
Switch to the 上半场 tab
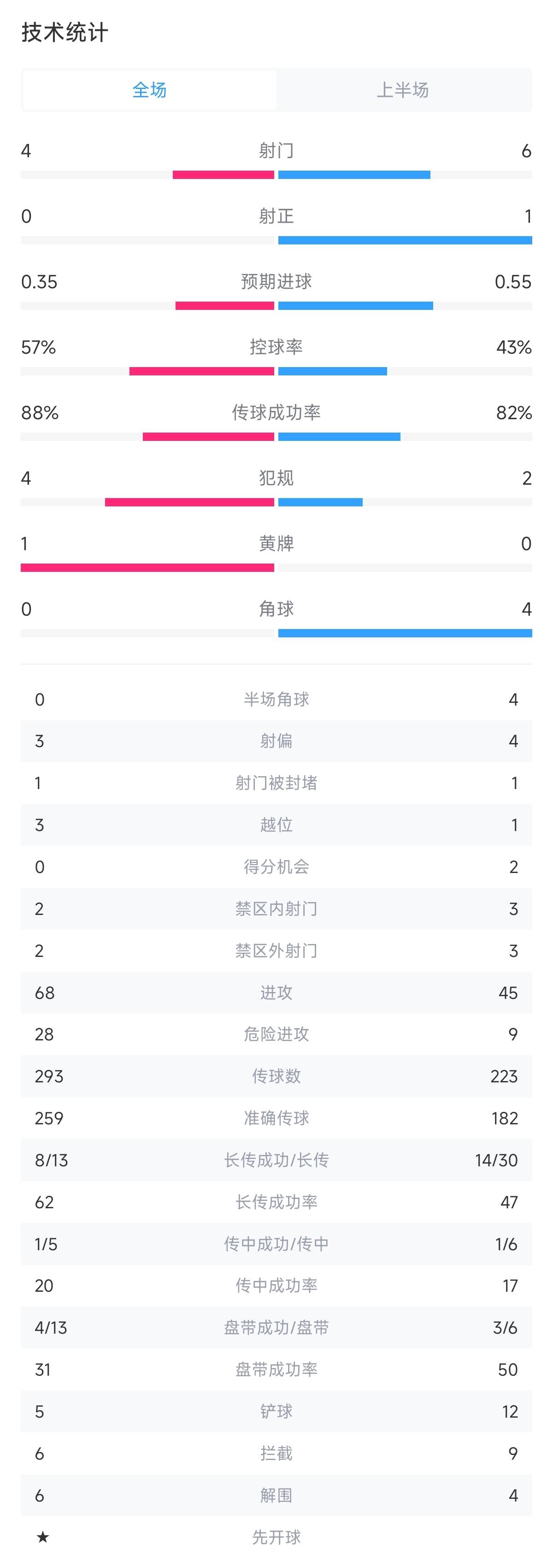(403, 90)
